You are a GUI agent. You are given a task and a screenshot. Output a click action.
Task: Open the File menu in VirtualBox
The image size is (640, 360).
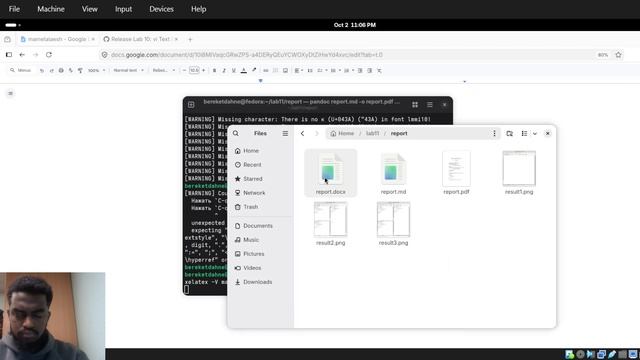pyautogui.click(x=14, y=9)
